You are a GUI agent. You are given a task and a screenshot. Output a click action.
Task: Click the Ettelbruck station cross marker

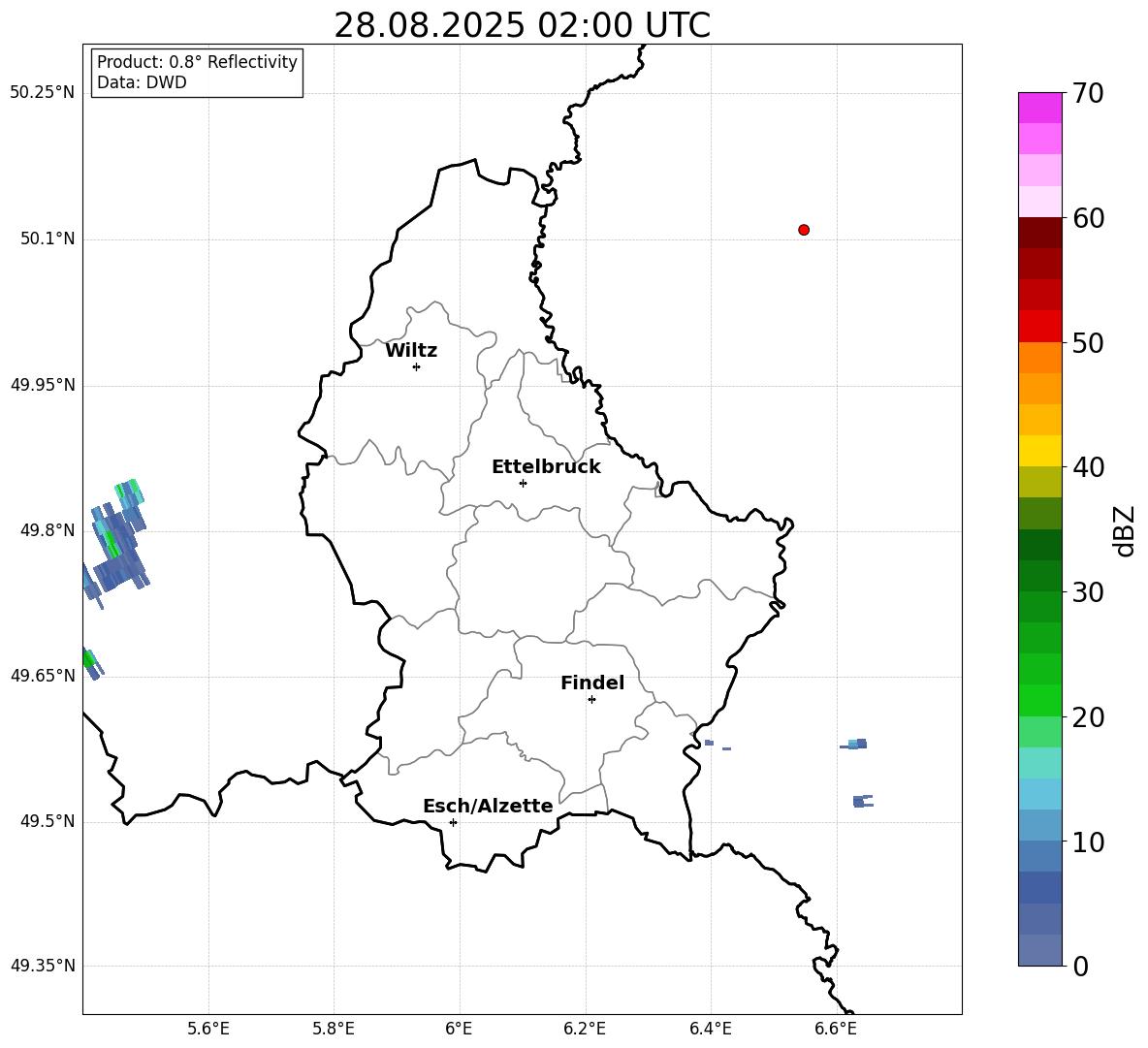[523, 483]
